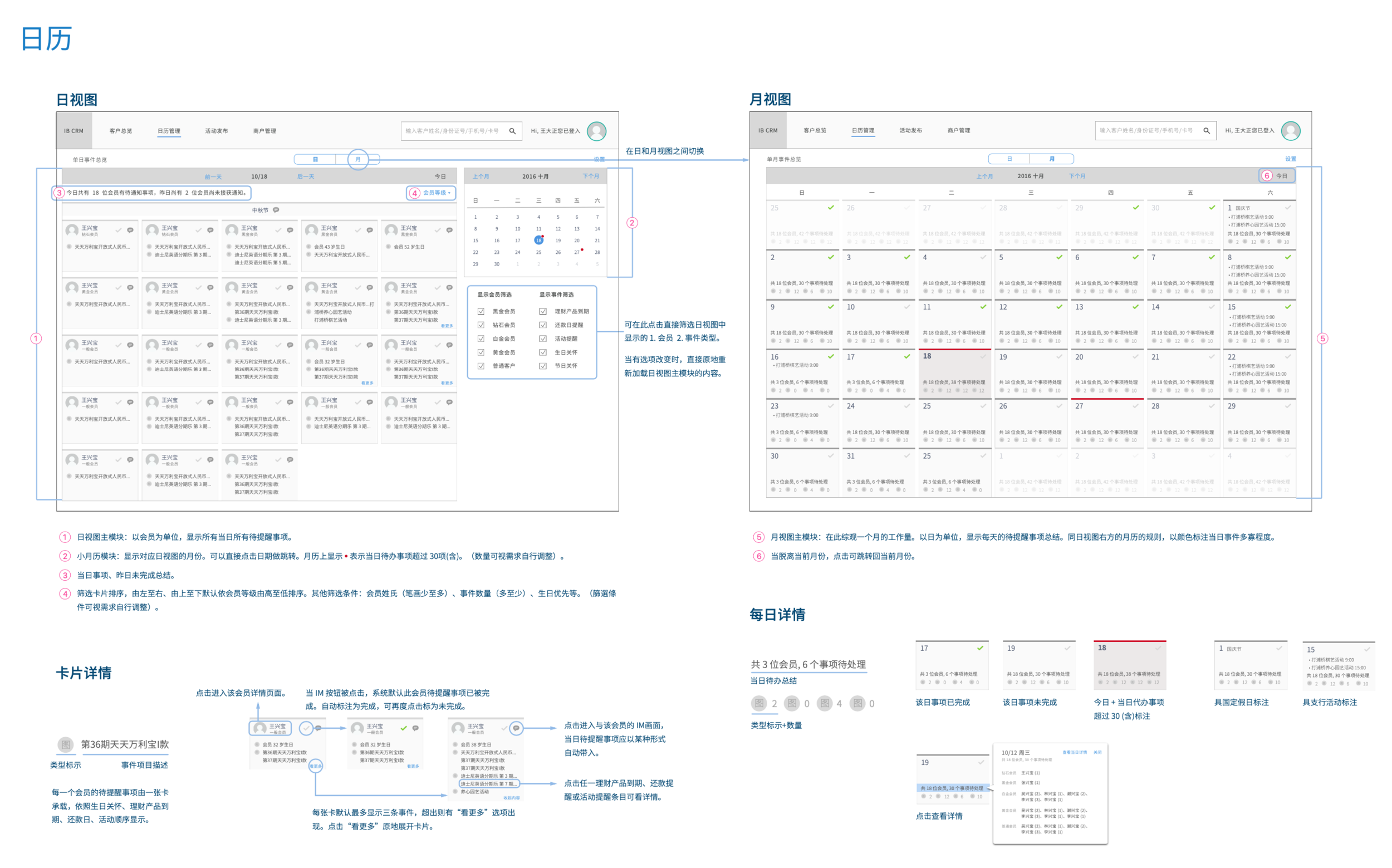Image resolution: width=1392 pixels, height=868 pixels.
Task: Mark 会员 52 岁生日 card as done
Action: coord(438,230)
